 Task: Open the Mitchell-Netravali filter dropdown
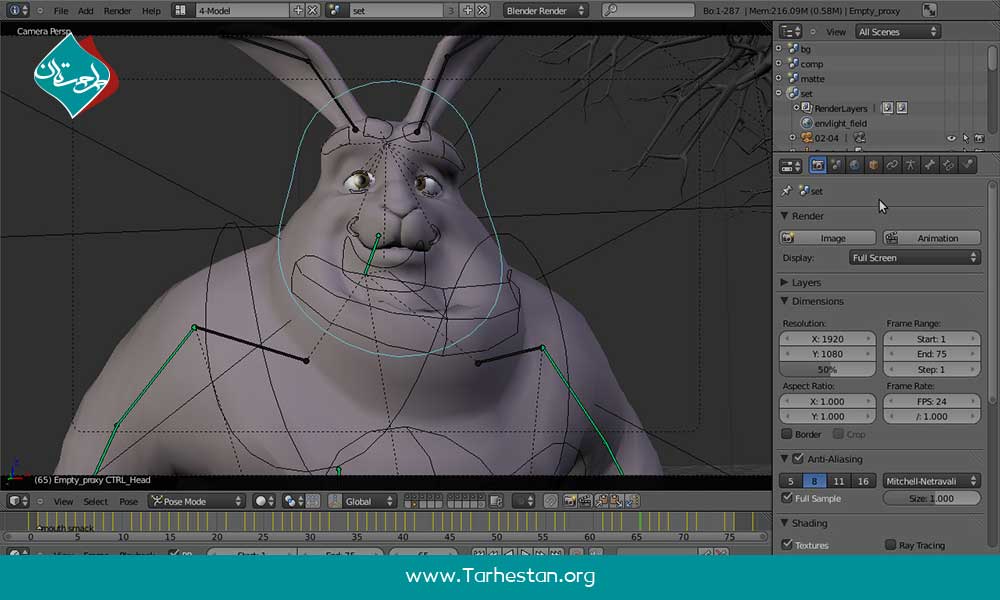932,481
